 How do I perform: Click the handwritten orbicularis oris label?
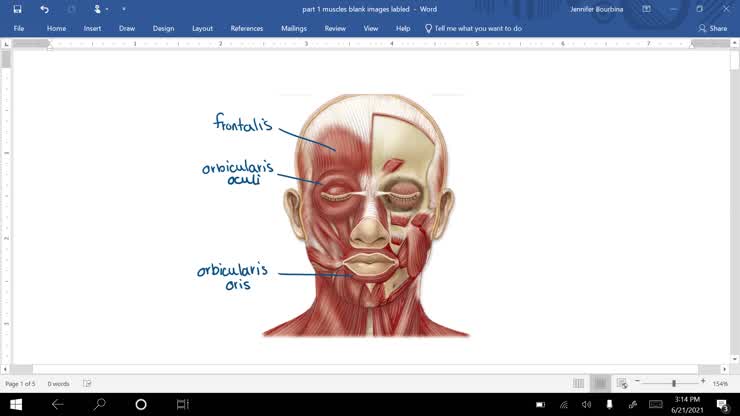tap(232, 277)
